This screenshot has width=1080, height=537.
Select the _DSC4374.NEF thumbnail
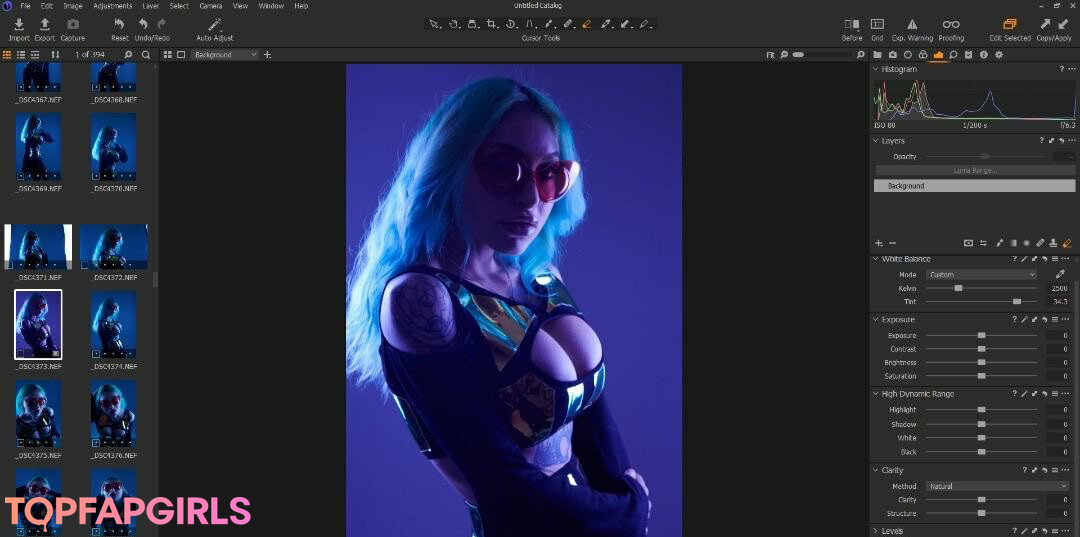pyautogui.click(x=112, y=325)
